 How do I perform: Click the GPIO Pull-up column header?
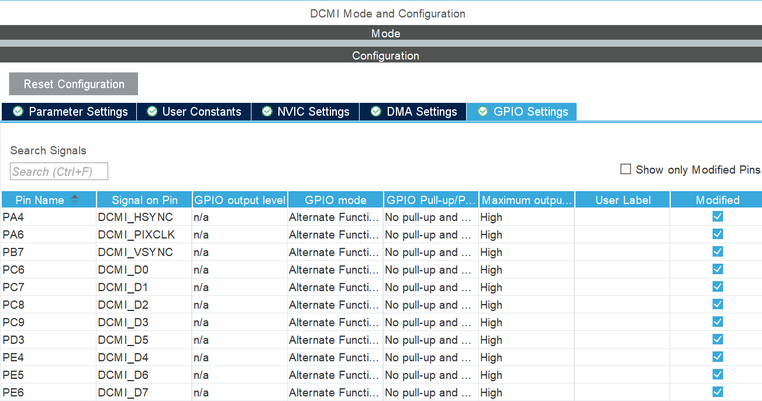coord(431,200)
